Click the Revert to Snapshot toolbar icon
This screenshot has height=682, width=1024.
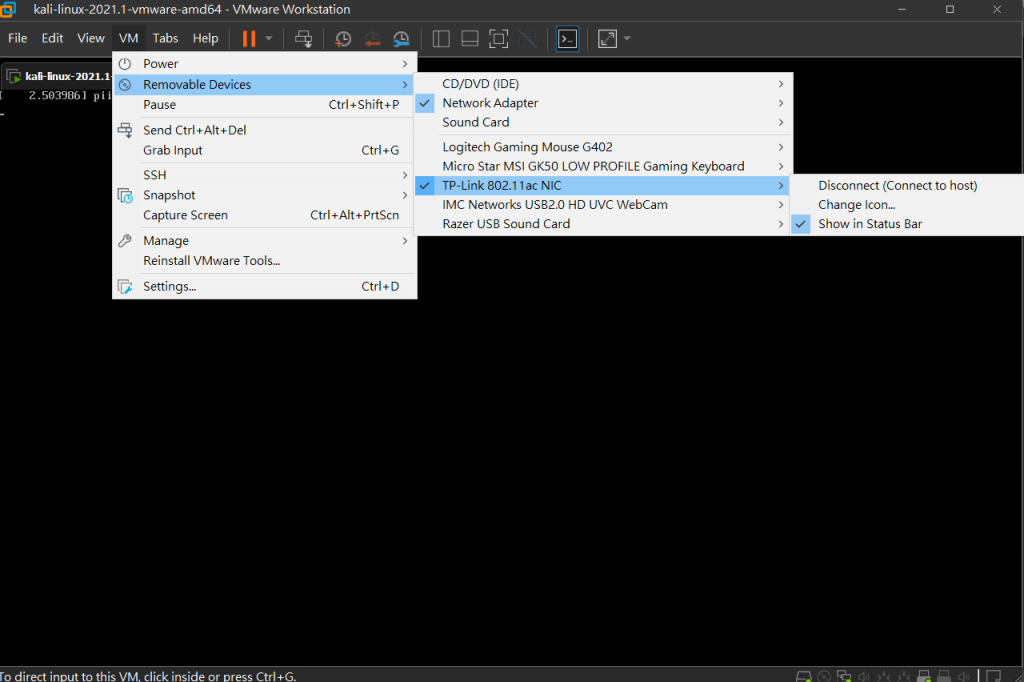372,39
